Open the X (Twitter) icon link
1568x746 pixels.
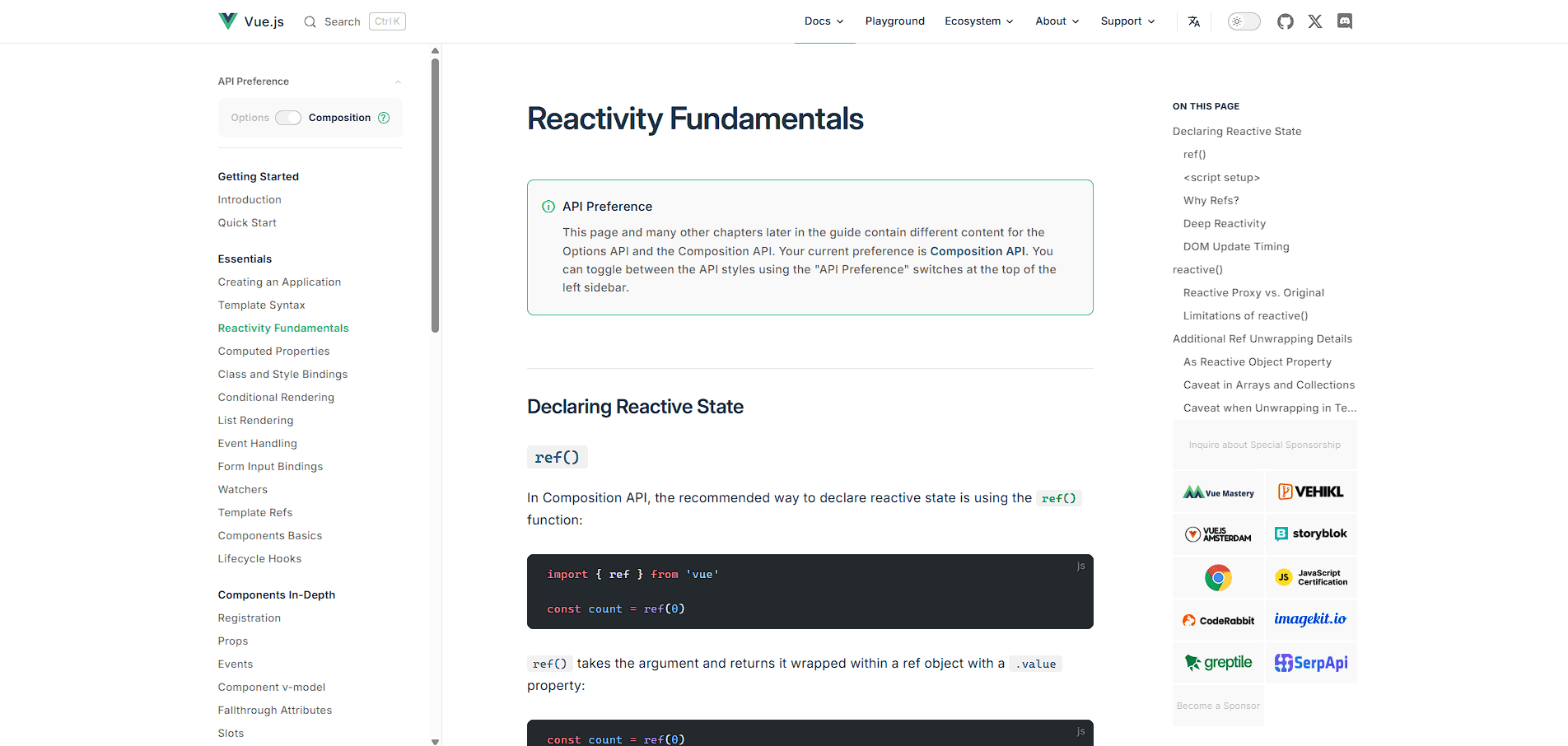tap(1315, 21)
